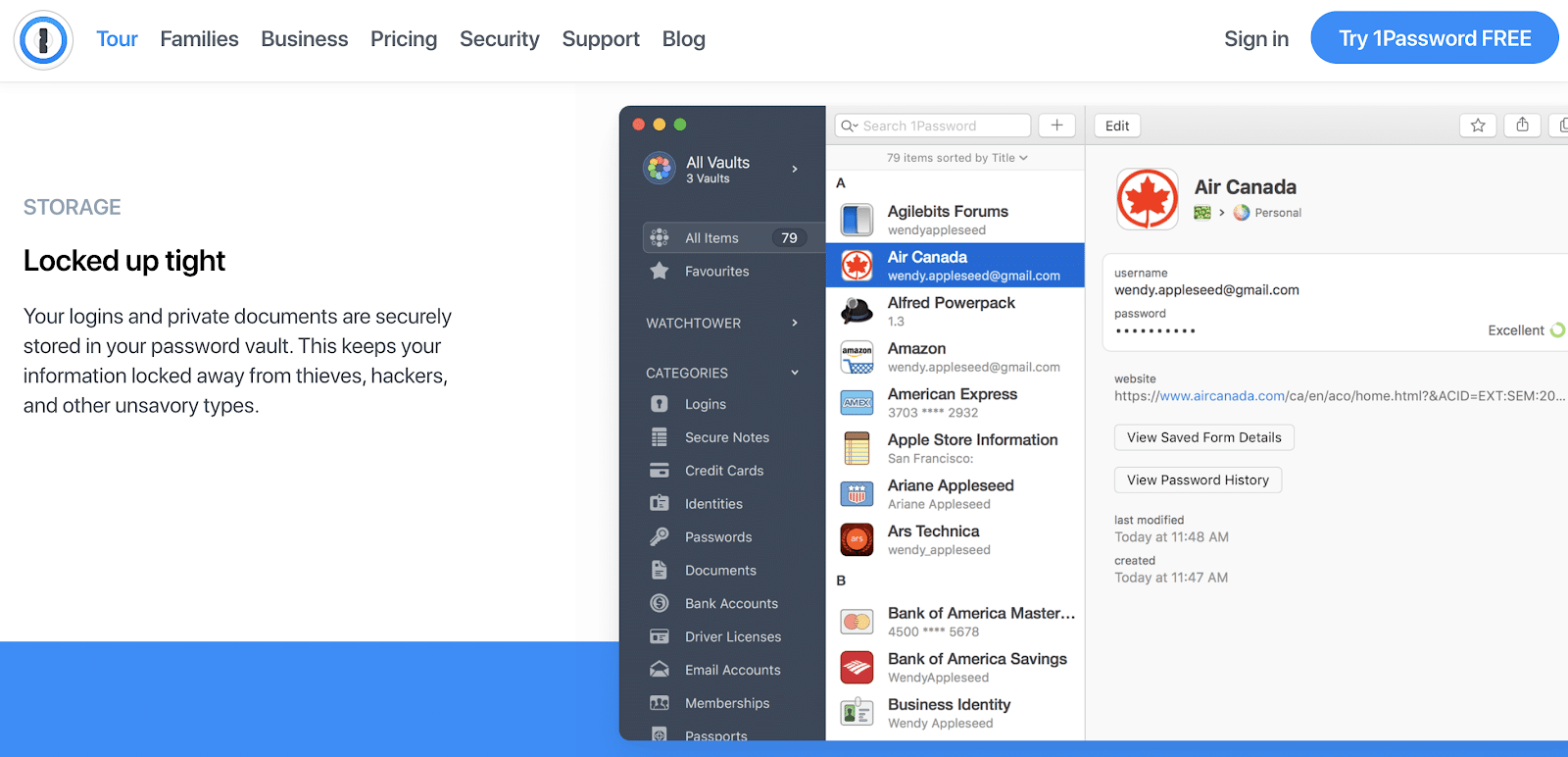The width and height of the screenshot is (1568, 757).
Task: Open the Families page
Action: [199, 39]
